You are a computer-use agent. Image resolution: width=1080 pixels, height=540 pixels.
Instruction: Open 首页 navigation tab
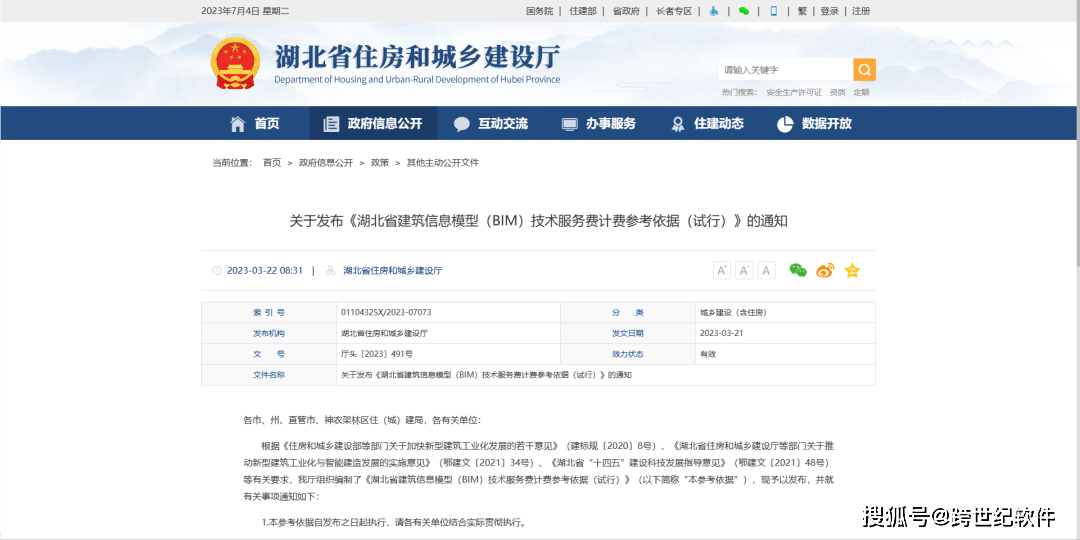(x=267, y=124)
